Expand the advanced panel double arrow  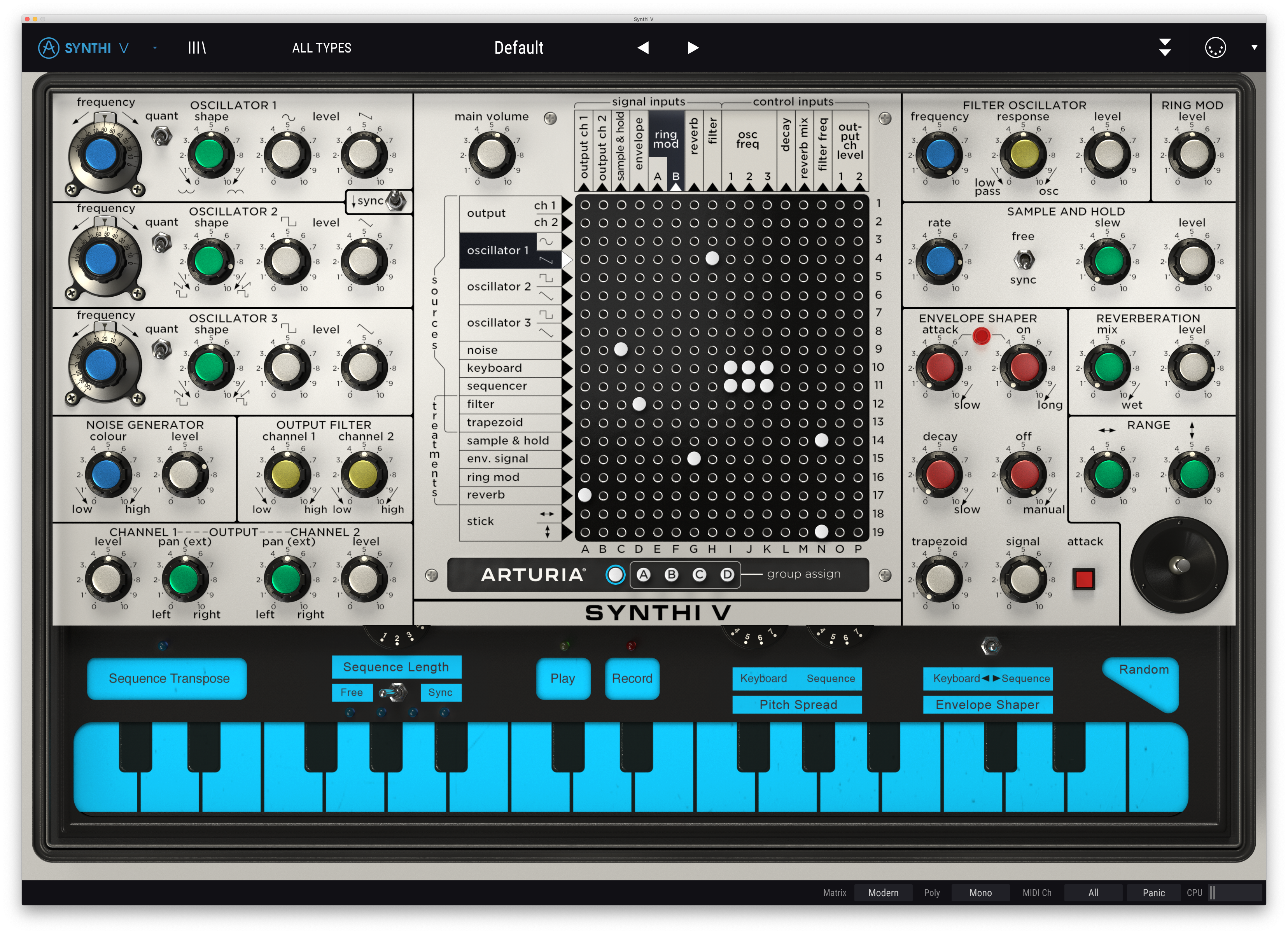(x=1164, y=48)
